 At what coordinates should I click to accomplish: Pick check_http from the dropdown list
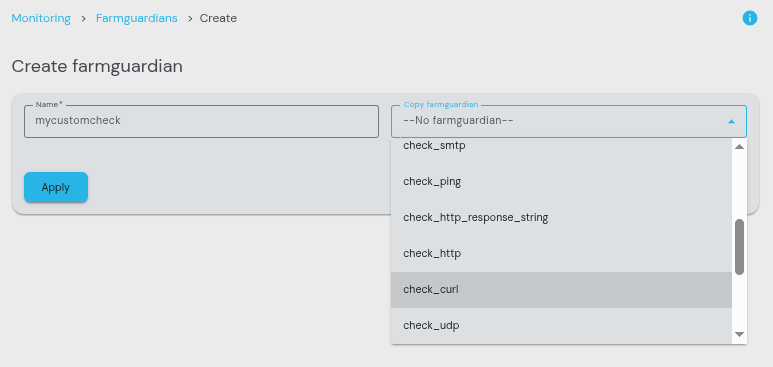pos(561,254)
